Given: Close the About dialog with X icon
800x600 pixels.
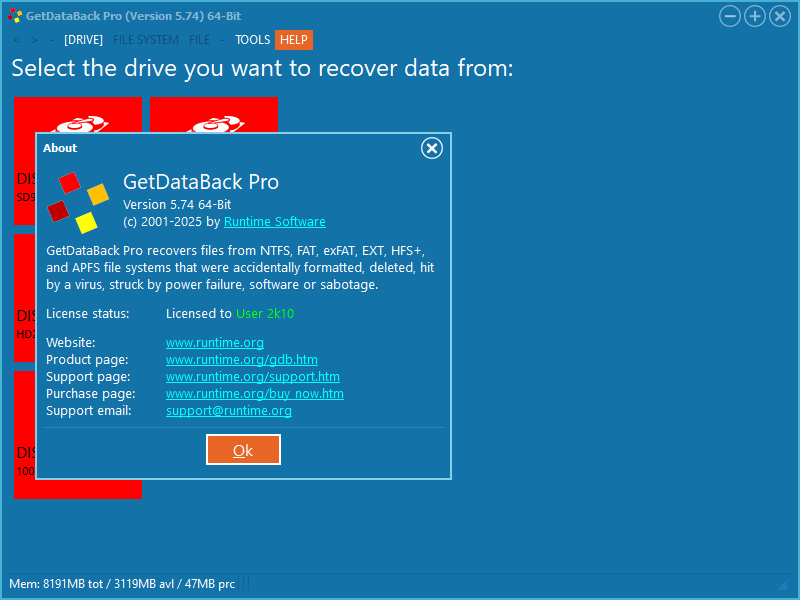Looking at the screenshot, I should click(x=432, y=148).
